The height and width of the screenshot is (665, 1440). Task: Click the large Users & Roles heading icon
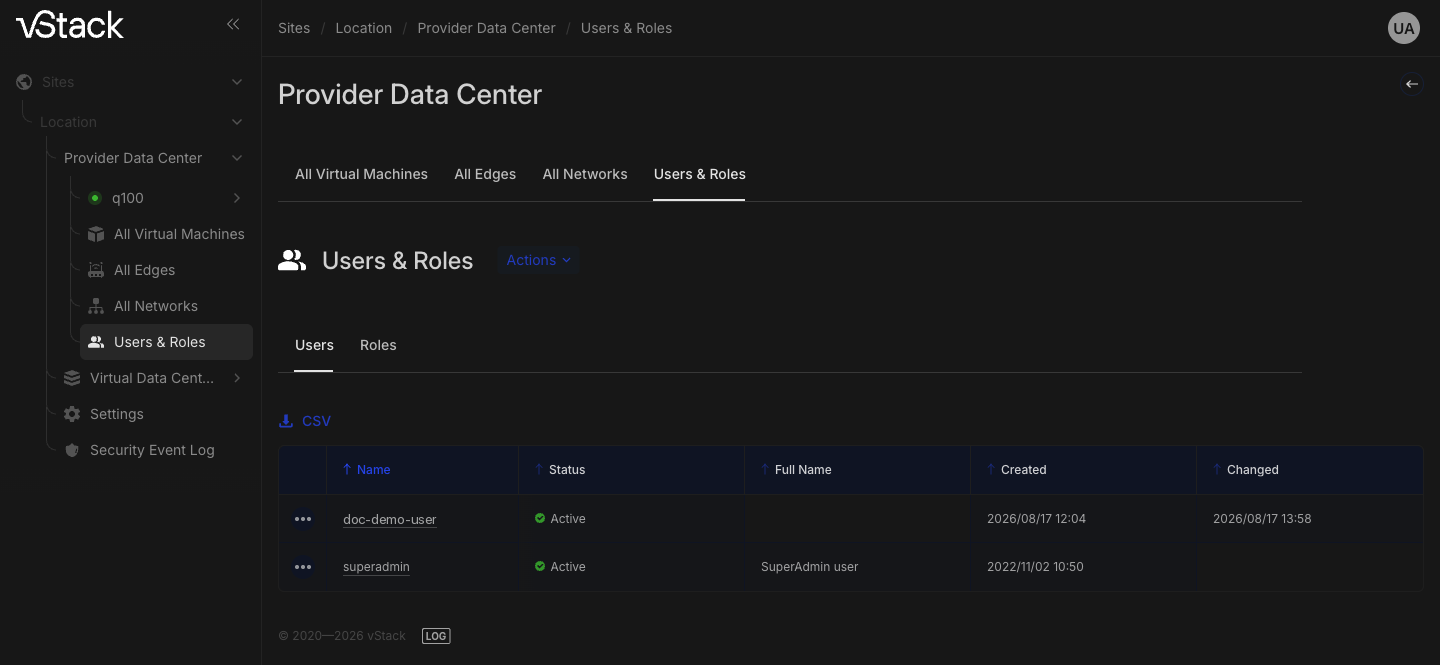click(292, 261)
